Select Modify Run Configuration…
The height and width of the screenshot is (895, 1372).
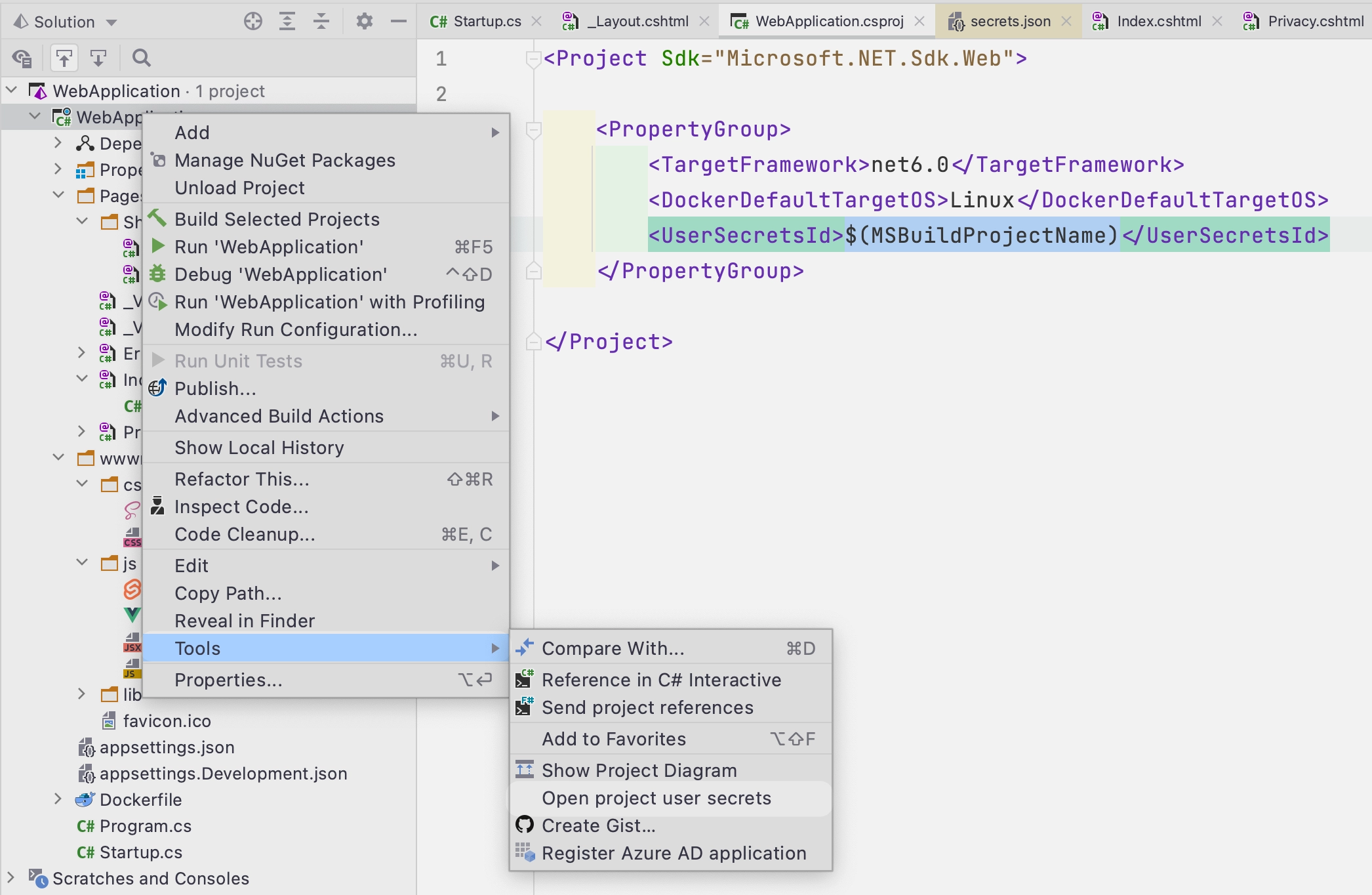pos(326,329)
